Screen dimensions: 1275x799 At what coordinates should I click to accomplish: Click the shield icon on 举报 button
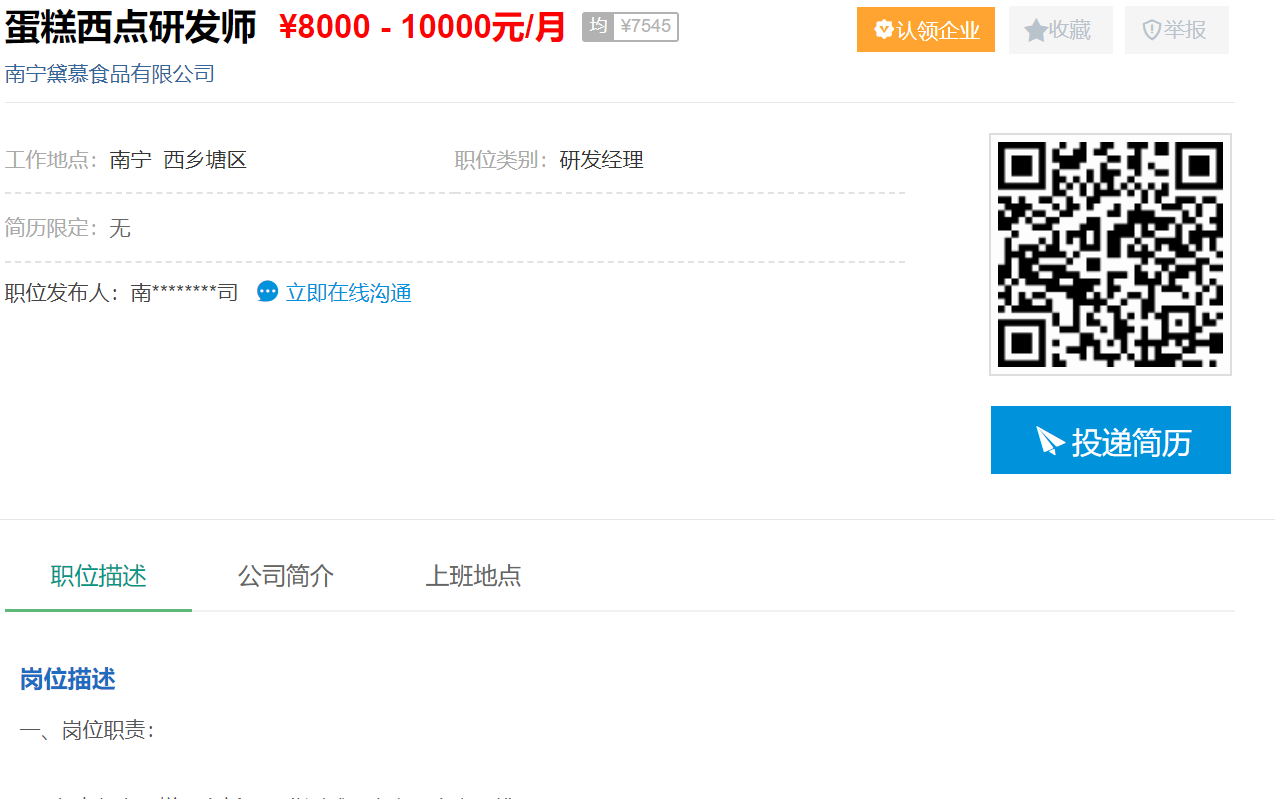click(1151, 30)
